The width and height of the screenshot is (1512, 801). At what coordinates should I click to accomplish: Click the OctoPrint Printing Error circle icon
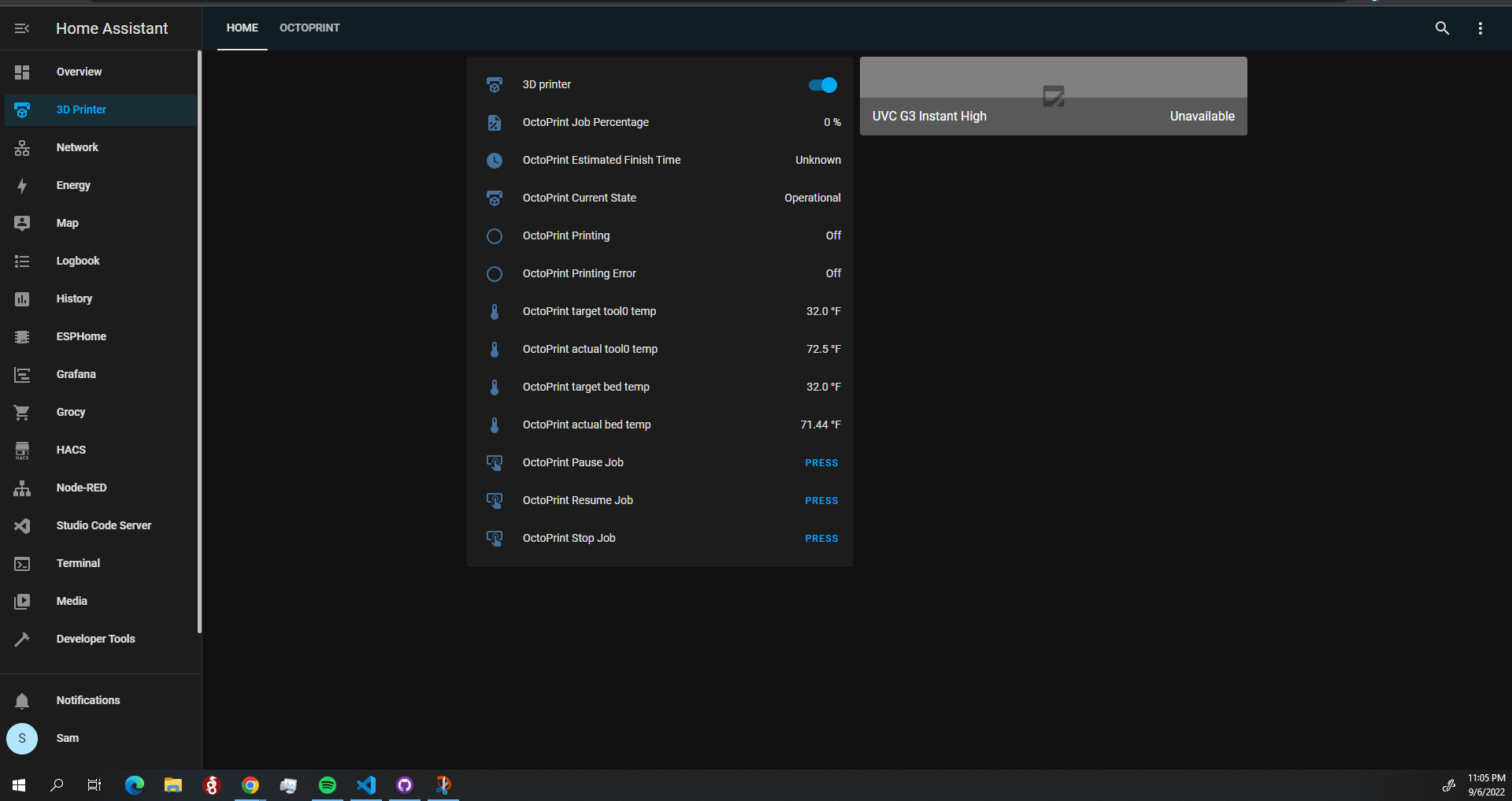coord(495,274)
